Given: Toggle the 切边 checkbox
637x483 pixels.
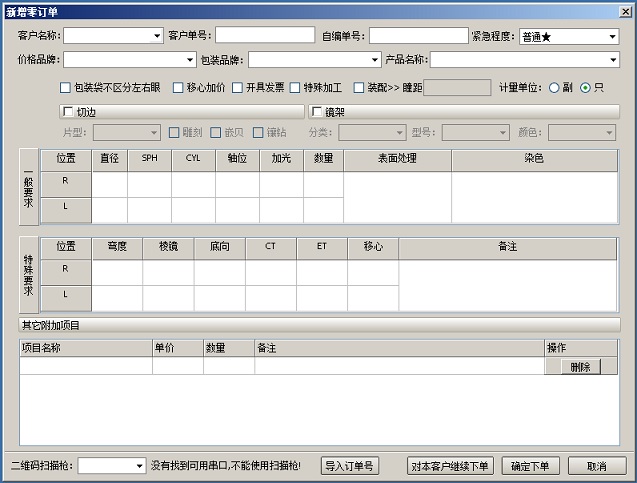Looking at the screenshot, I should [68, 112].
